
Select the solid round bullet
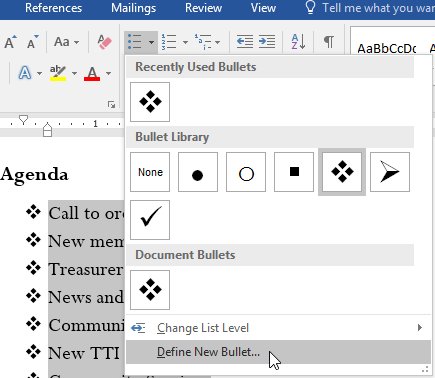pyautogui.click(x=198, y=172)
